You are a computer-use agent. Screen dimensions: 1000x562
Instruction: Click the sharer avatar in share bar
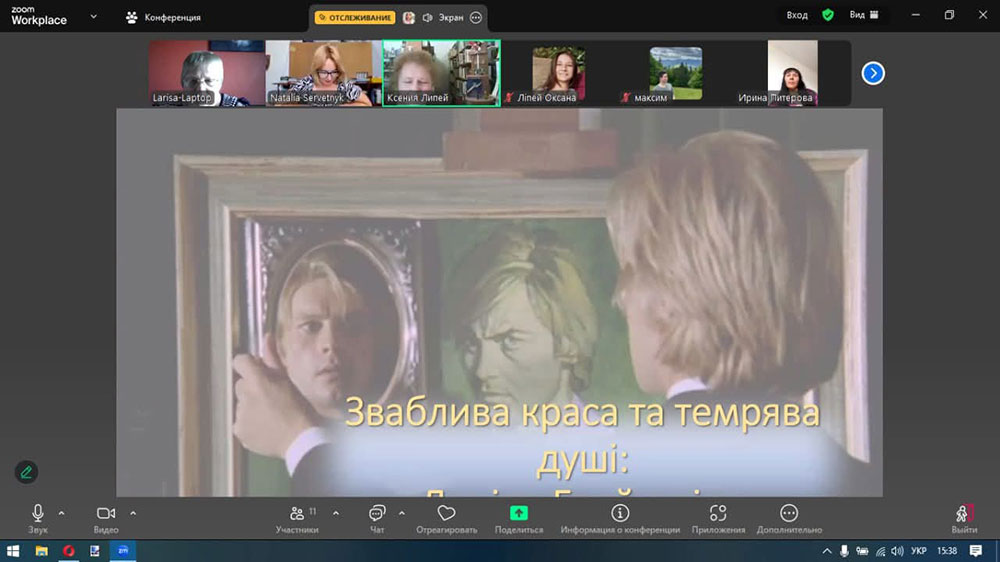409,18
